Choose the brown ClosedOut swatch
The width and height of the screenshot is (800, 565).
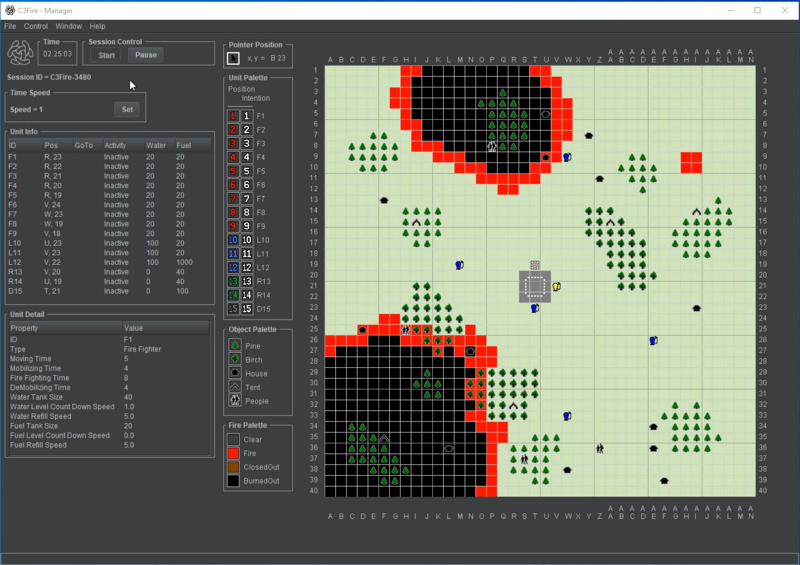point(233,467)
